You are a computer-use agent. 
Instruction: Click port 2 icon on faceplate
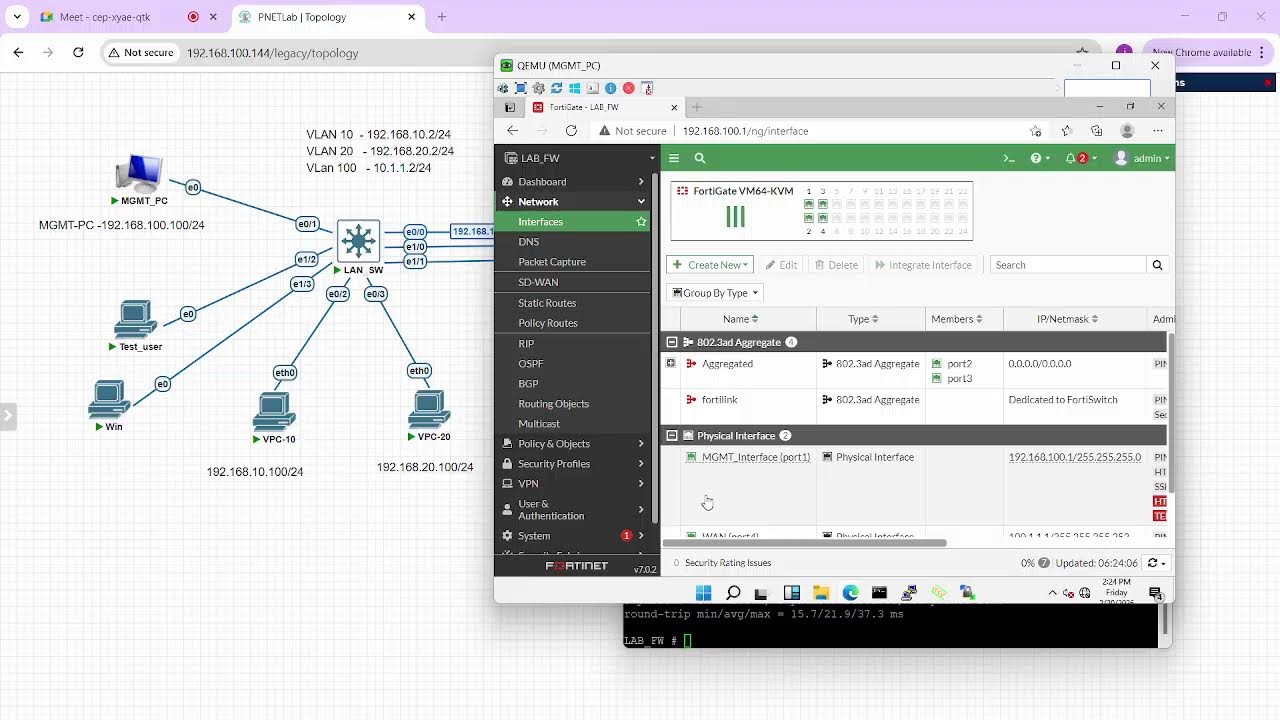point(809,218)
